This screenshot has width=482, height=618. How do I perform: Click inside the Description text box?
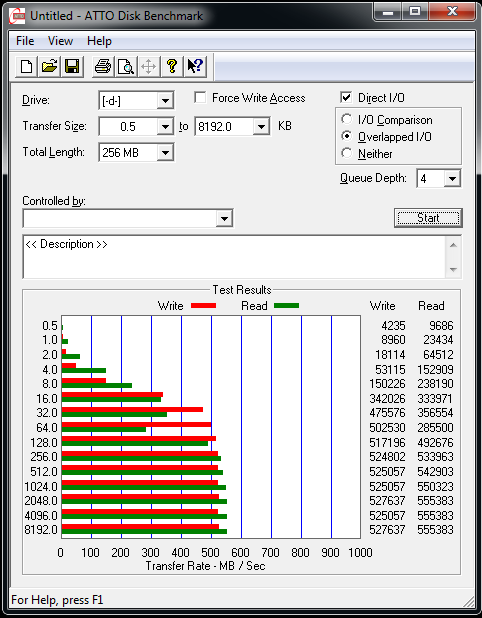(235, 257)
